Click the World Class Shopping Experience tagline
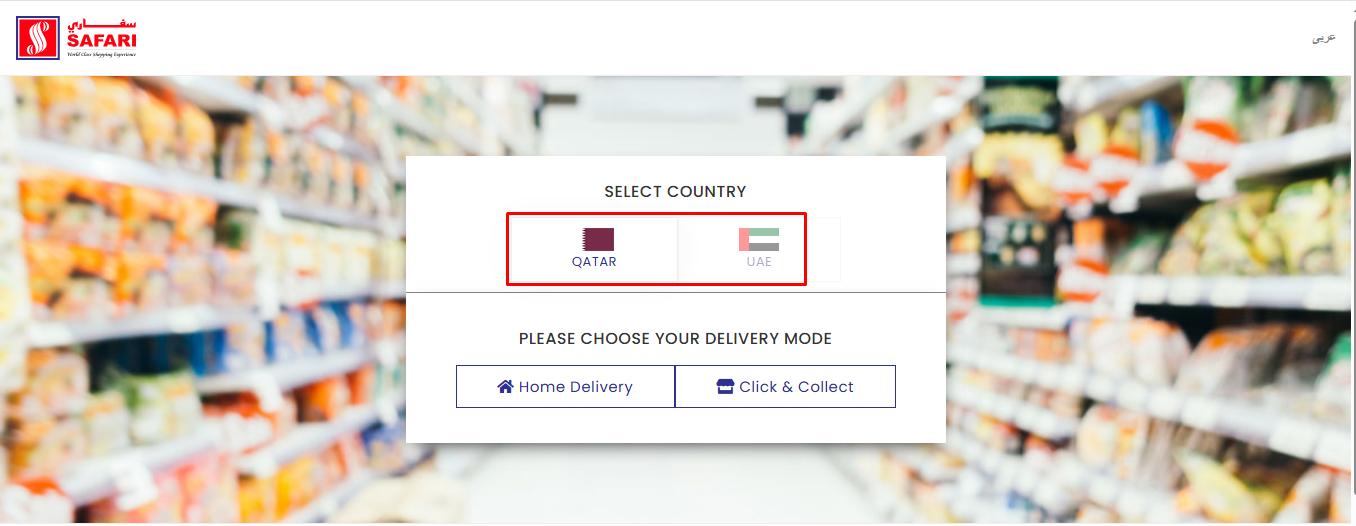This screenshot has width=1356, height=526. point(101,54)
